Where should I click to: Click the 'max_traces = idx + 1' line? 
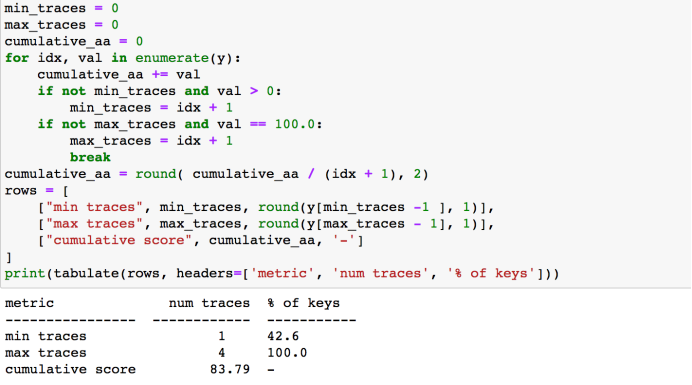[151, 141]
